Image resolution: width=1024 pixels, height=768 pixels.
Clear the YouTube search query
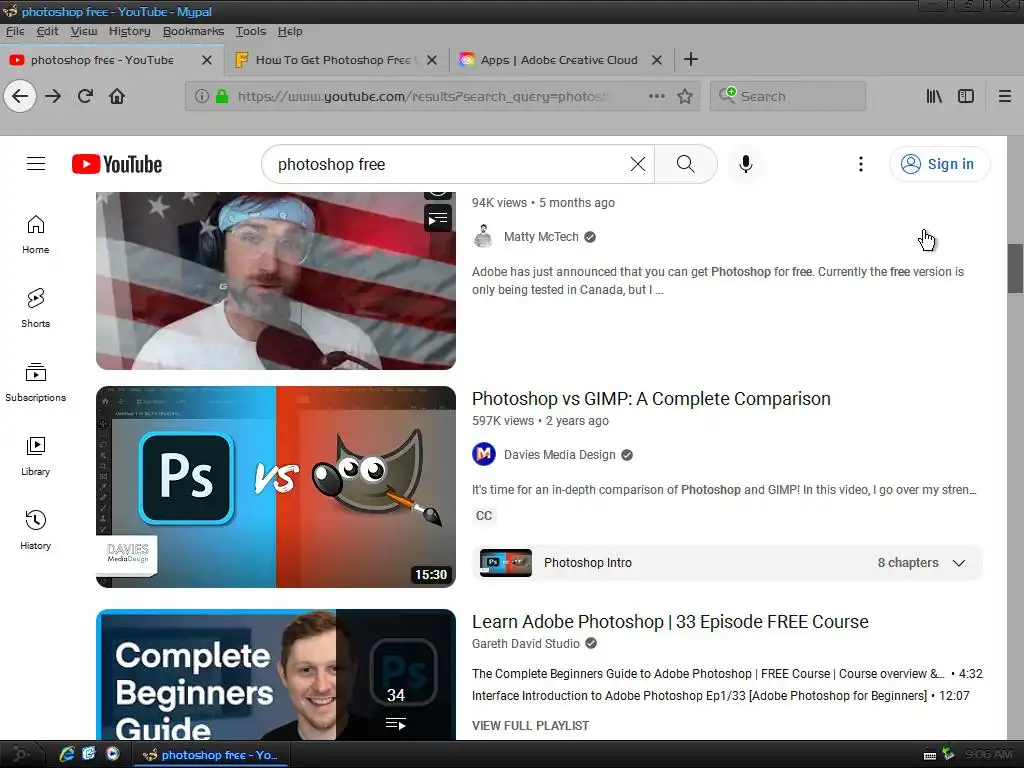[637, 164]
